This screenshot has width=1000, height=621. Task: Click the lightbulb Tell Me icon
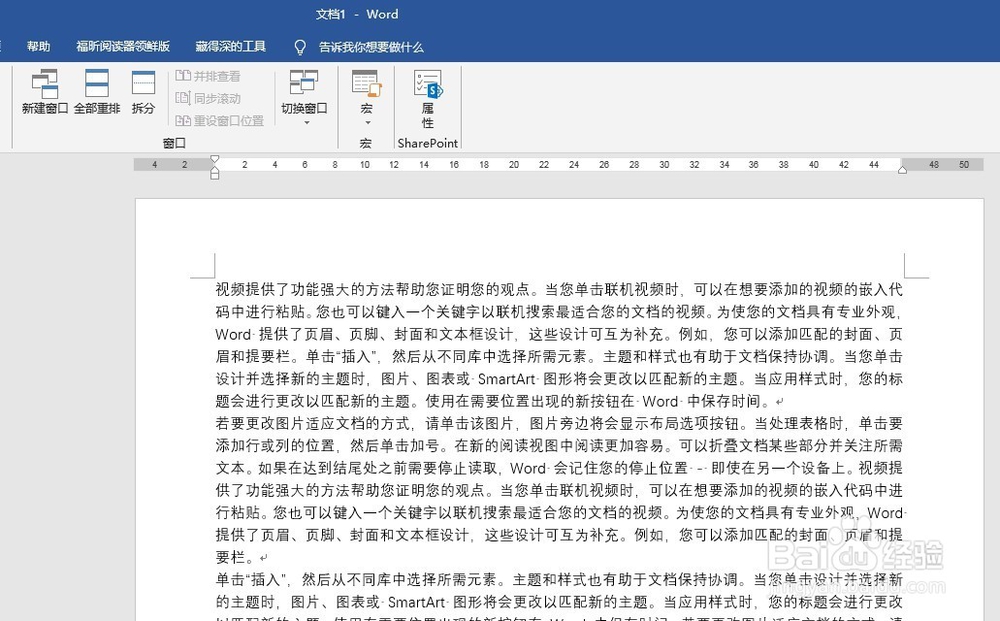pos(300,47)
